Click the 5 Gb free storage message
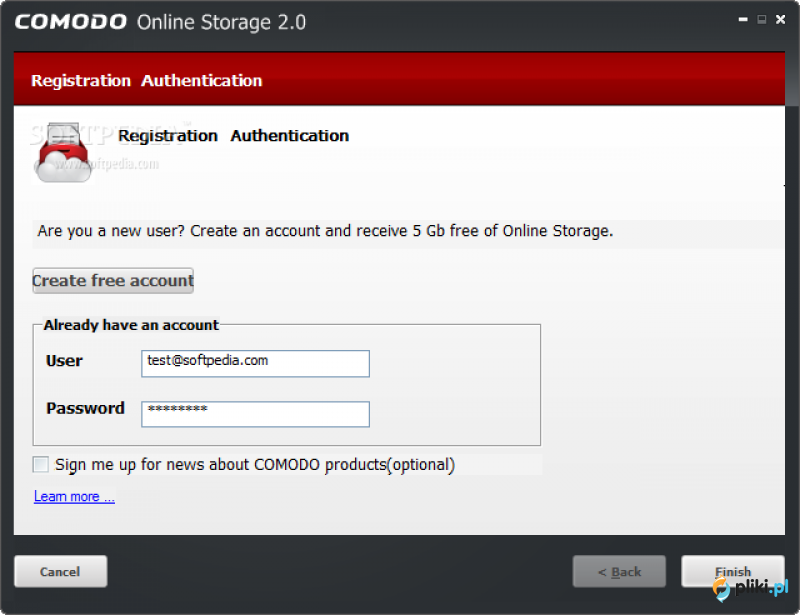800x615 pixels. [x=325, y=231]
